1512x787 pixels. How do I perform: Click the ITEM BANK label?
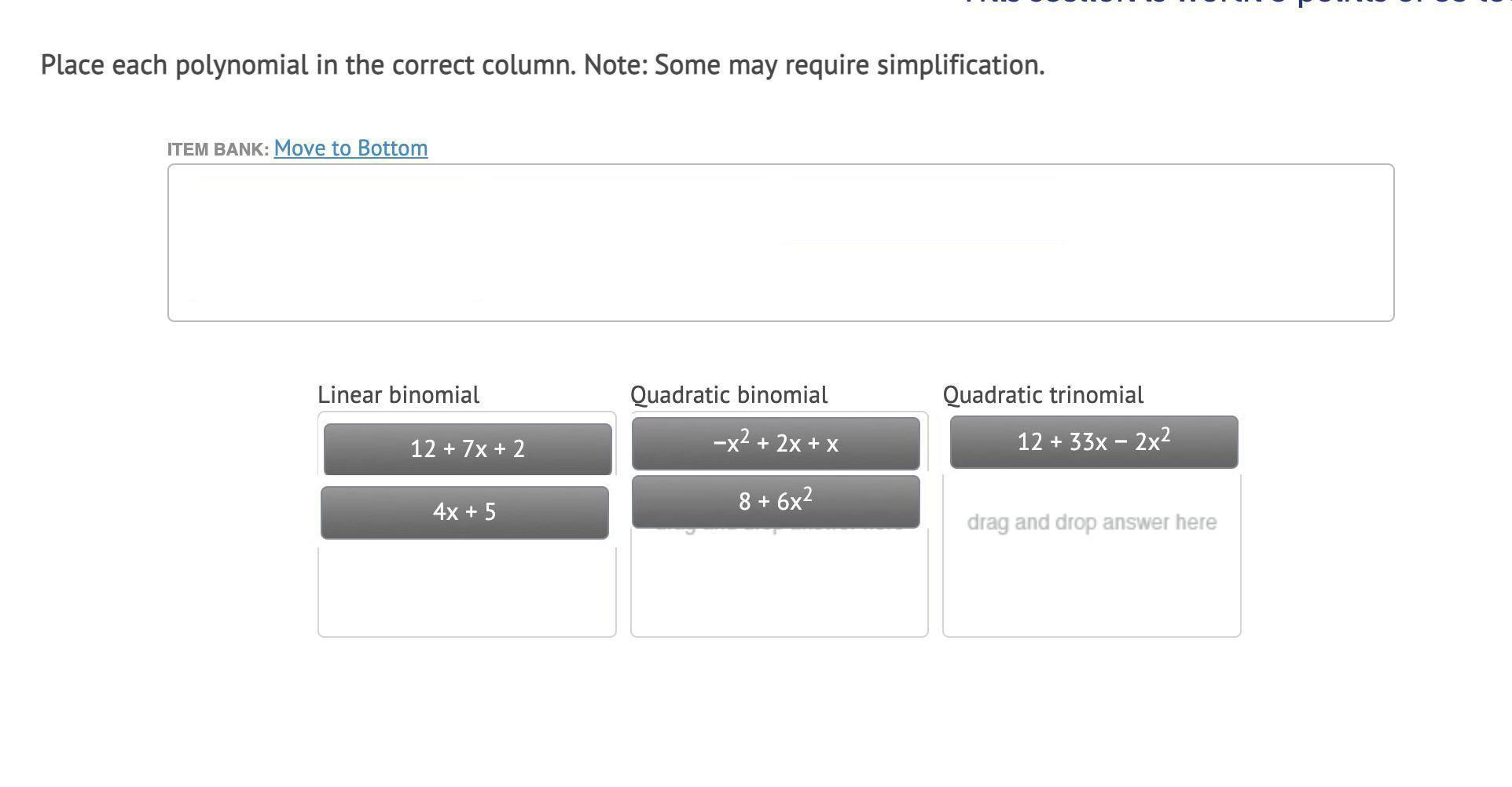[x=218, y=149]
